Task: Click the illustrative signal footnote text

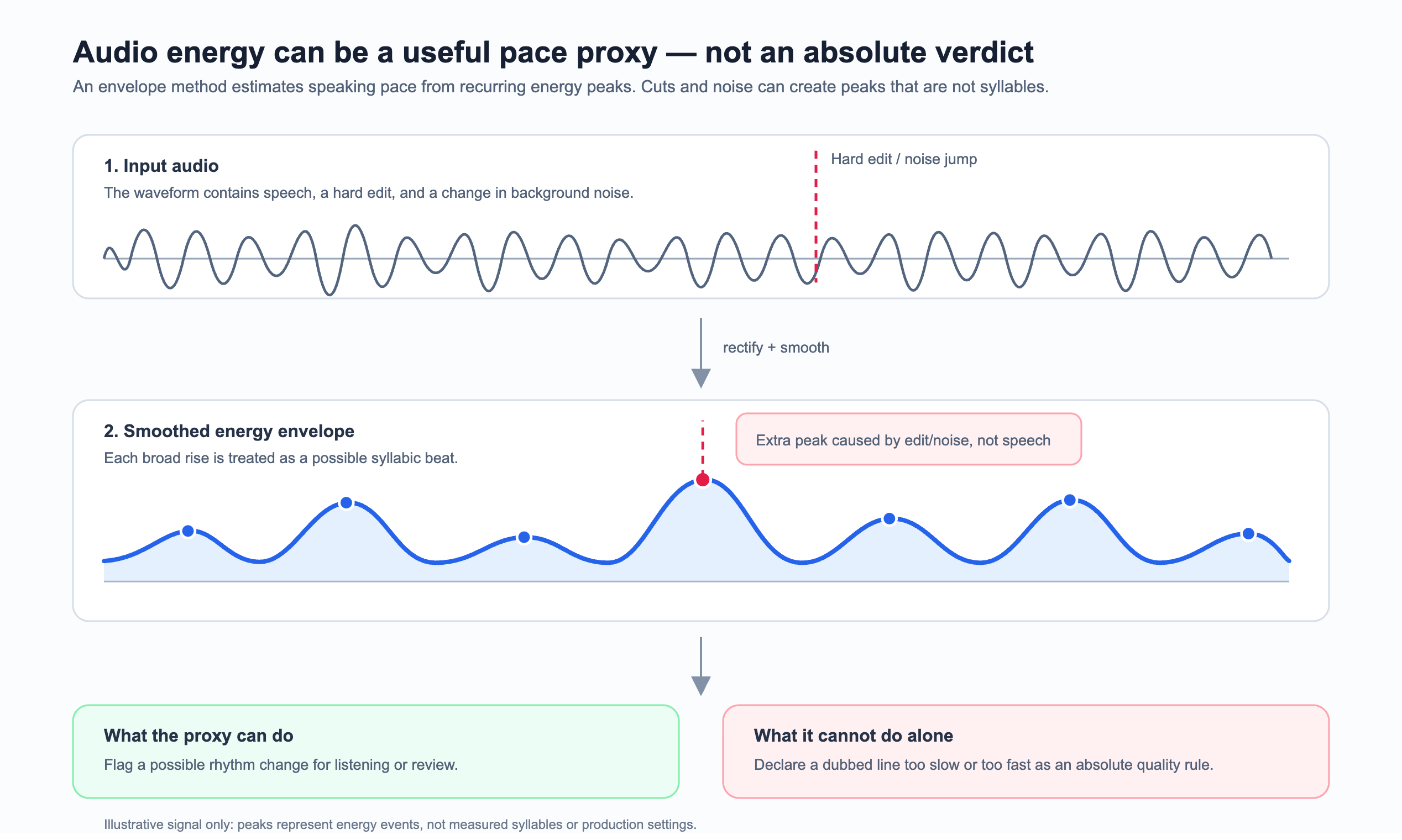Action: point(400,824)
